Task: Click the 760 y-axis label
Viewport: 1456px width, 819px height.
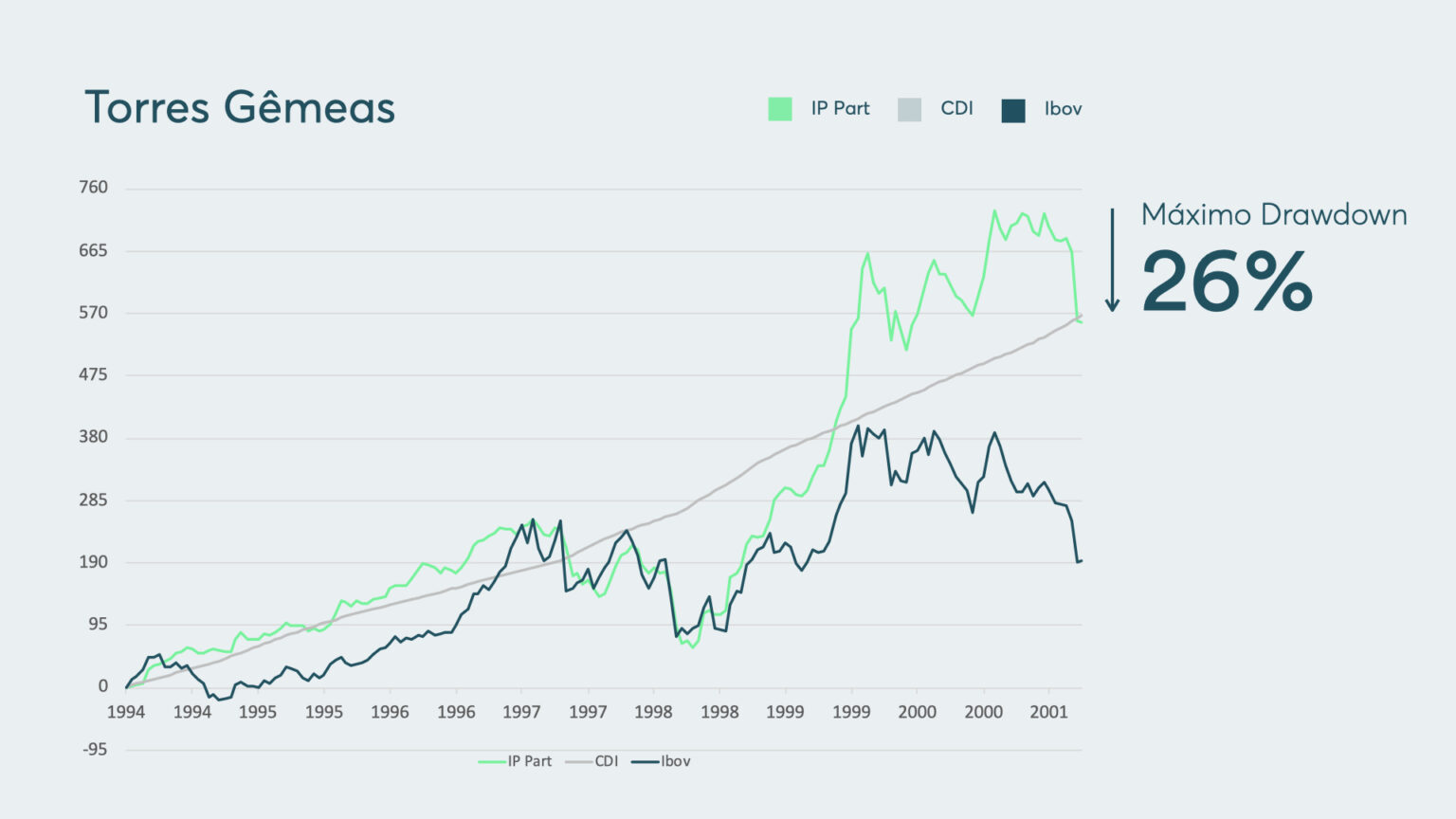Action: click(x=93, y=188)
